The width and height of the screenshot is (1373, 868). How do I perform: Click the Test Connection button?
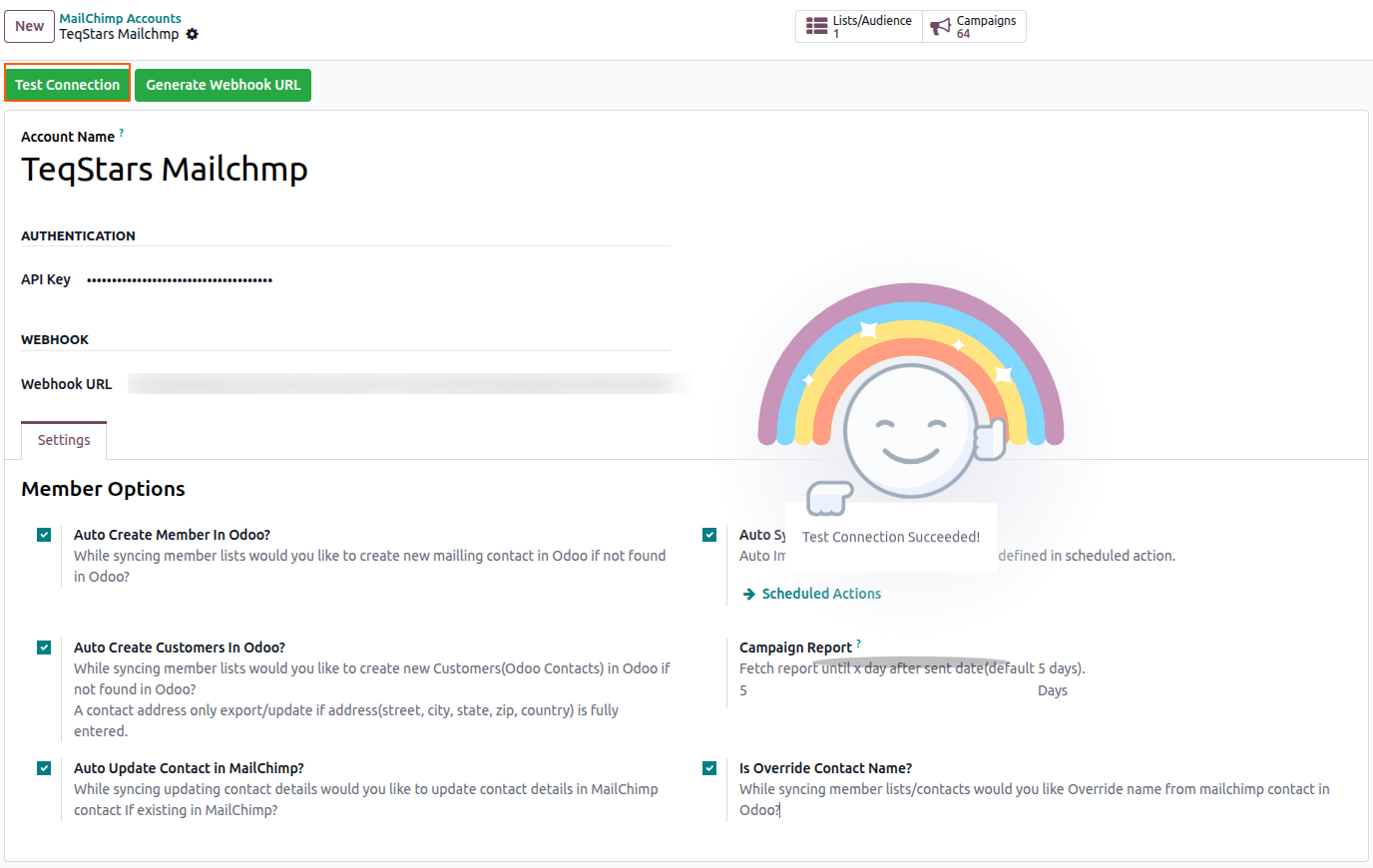coord(67,85)
